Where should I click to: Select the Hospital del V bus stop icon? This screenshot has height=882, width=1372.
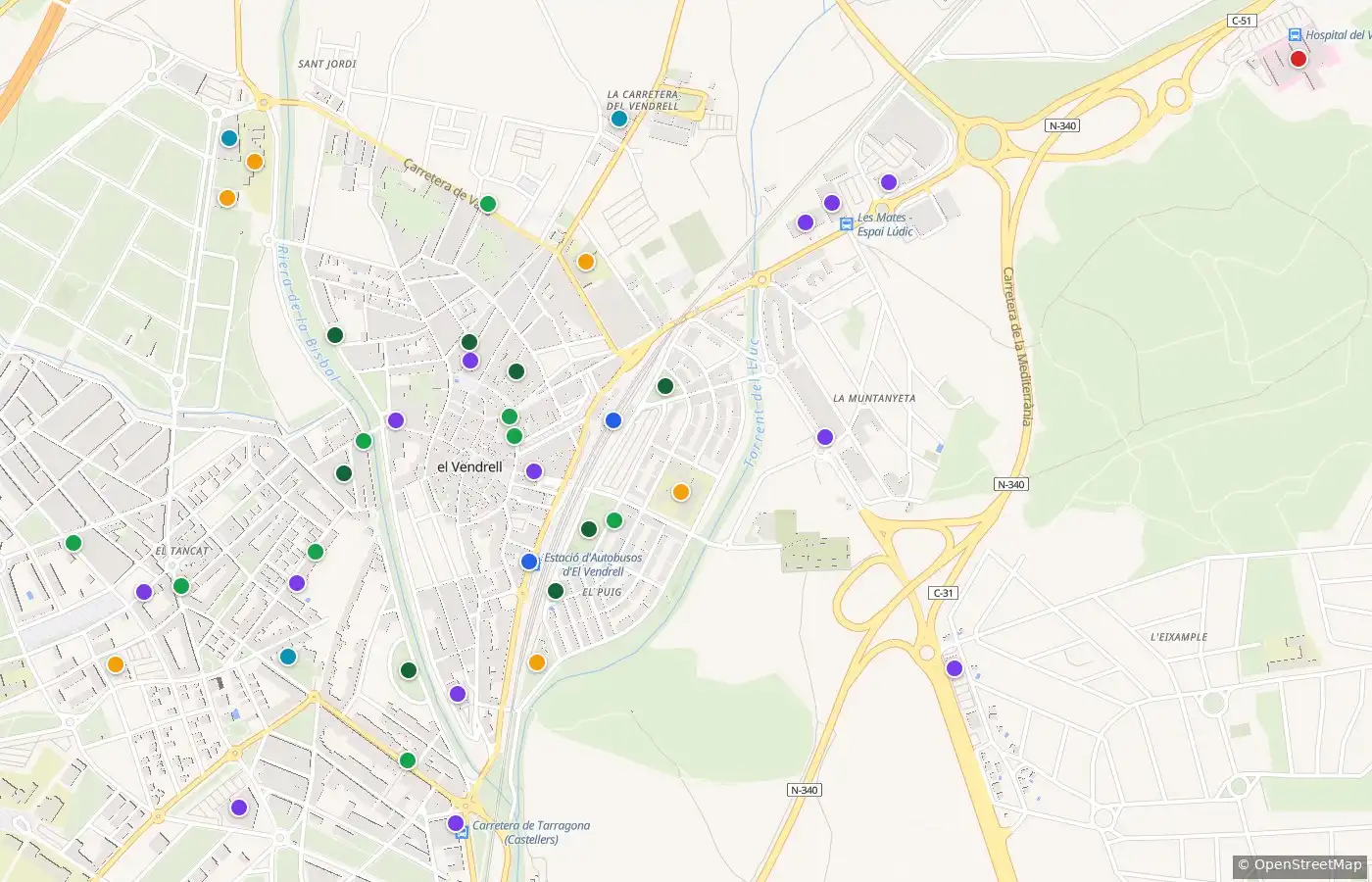click(1295, 35)
